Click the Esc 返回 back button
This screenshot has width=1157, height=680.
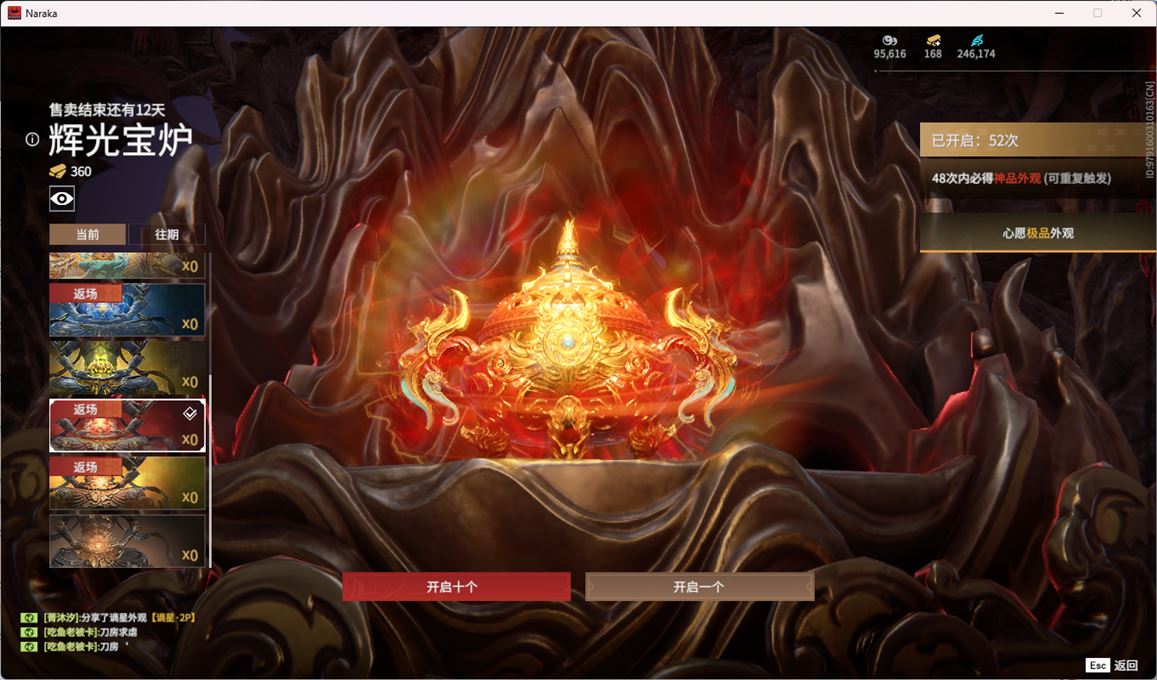pyautogui.click(x=1113, y=665)
